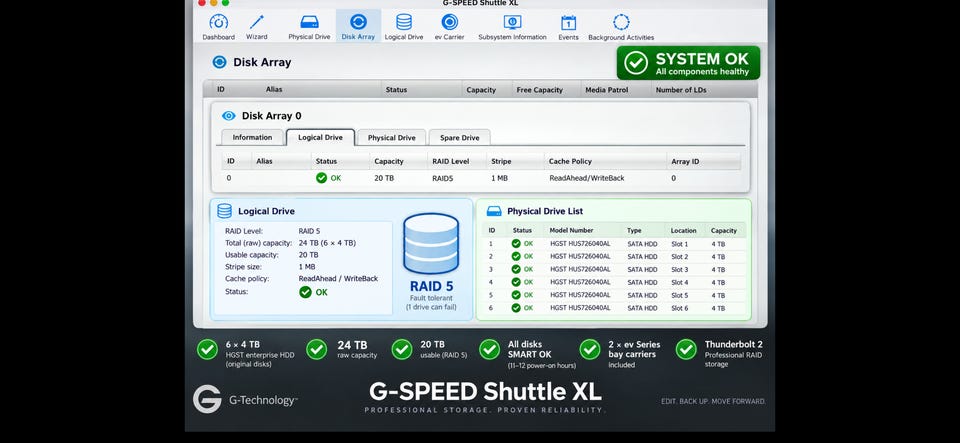960x443 pixels.
Task: Click the OK status icon for Slot 4 drive
Action: point(516,282)
